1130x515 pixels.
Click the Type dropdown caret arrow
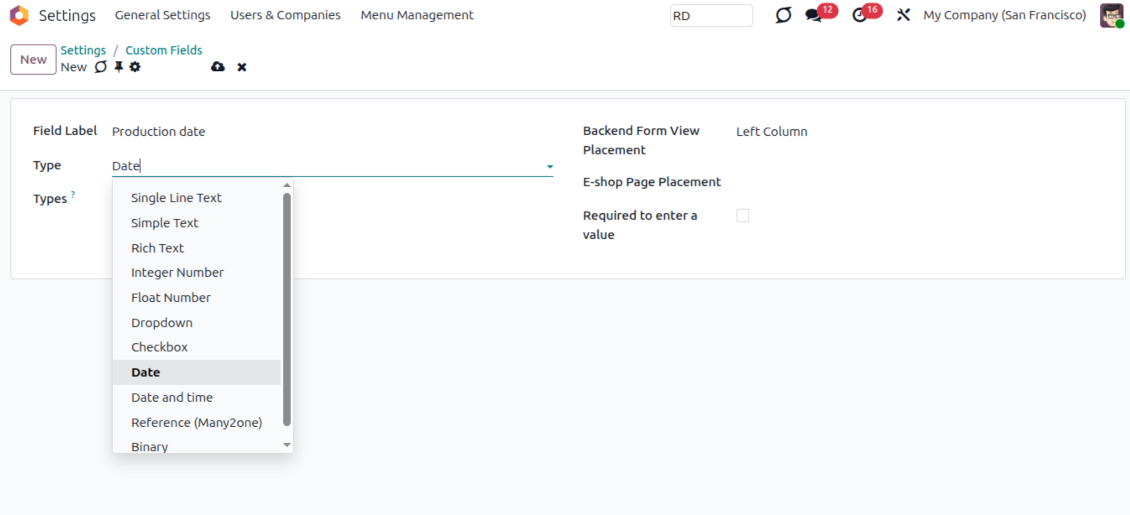point(549,166)
